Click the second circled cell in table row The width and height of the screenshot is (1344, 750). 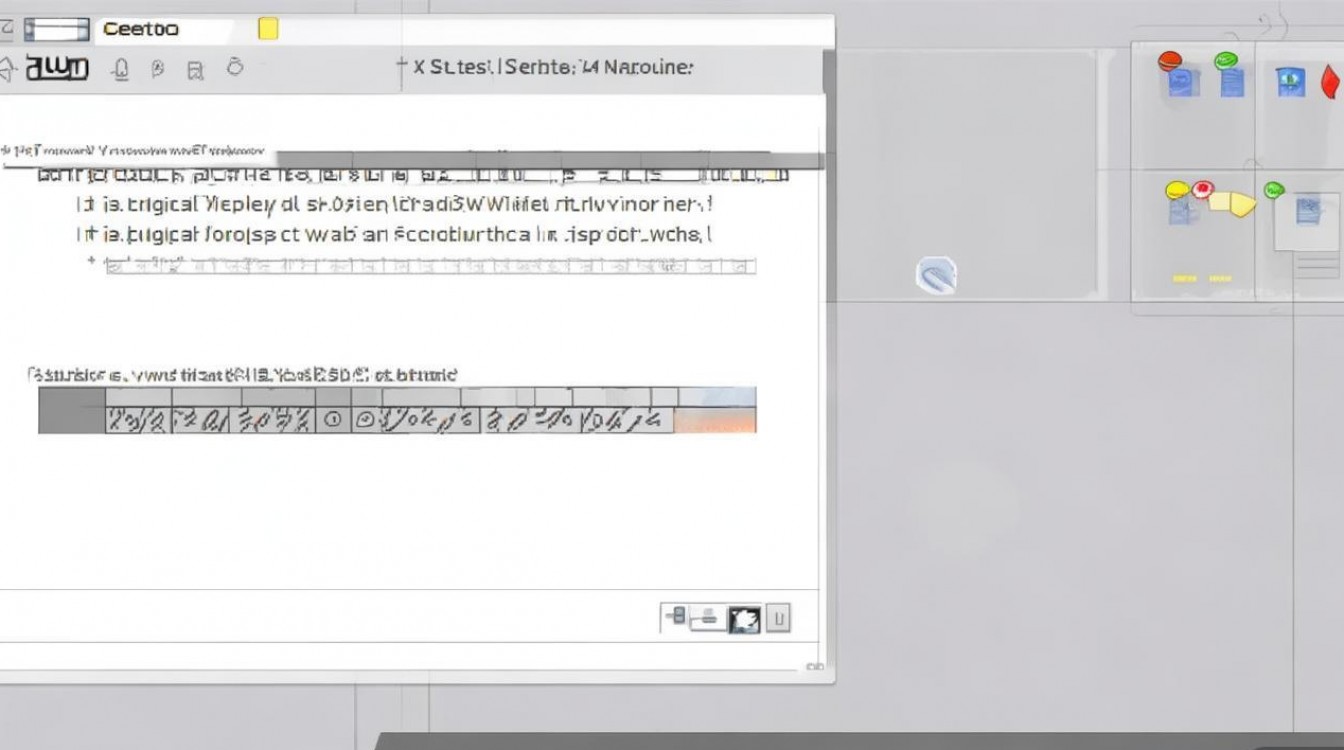[x=365, y=421]
